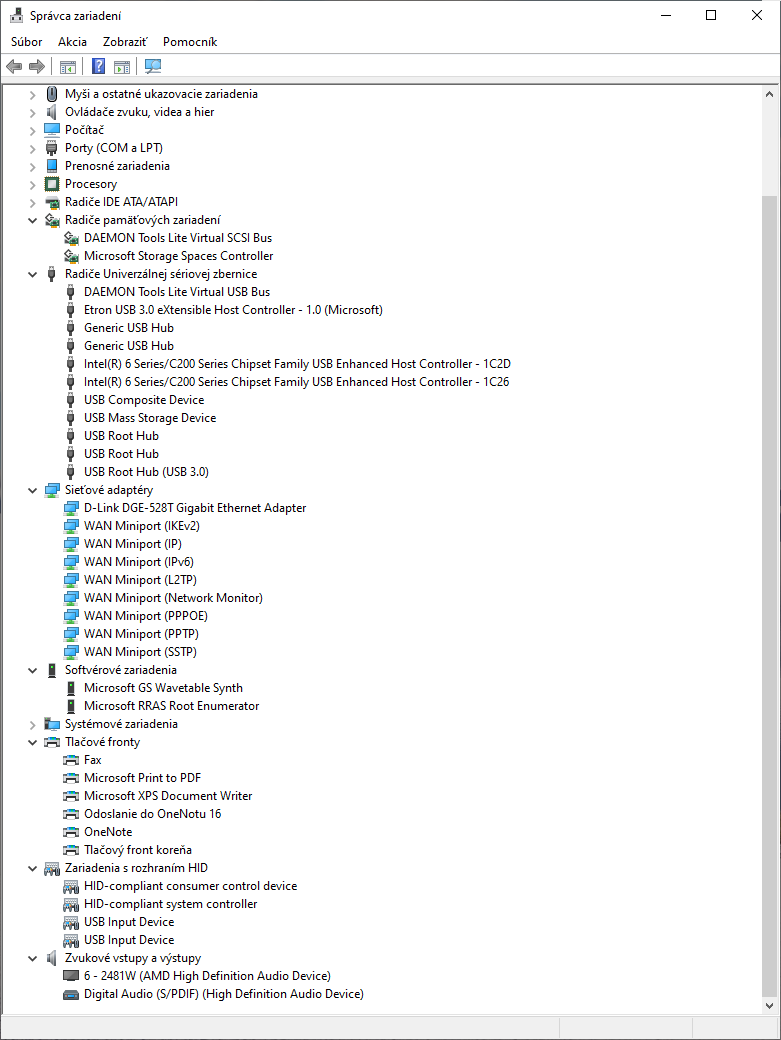Screen dimensions: 781x1040
Task: Click the Forward arrow toolbar icon
Action: click(37, 66)
